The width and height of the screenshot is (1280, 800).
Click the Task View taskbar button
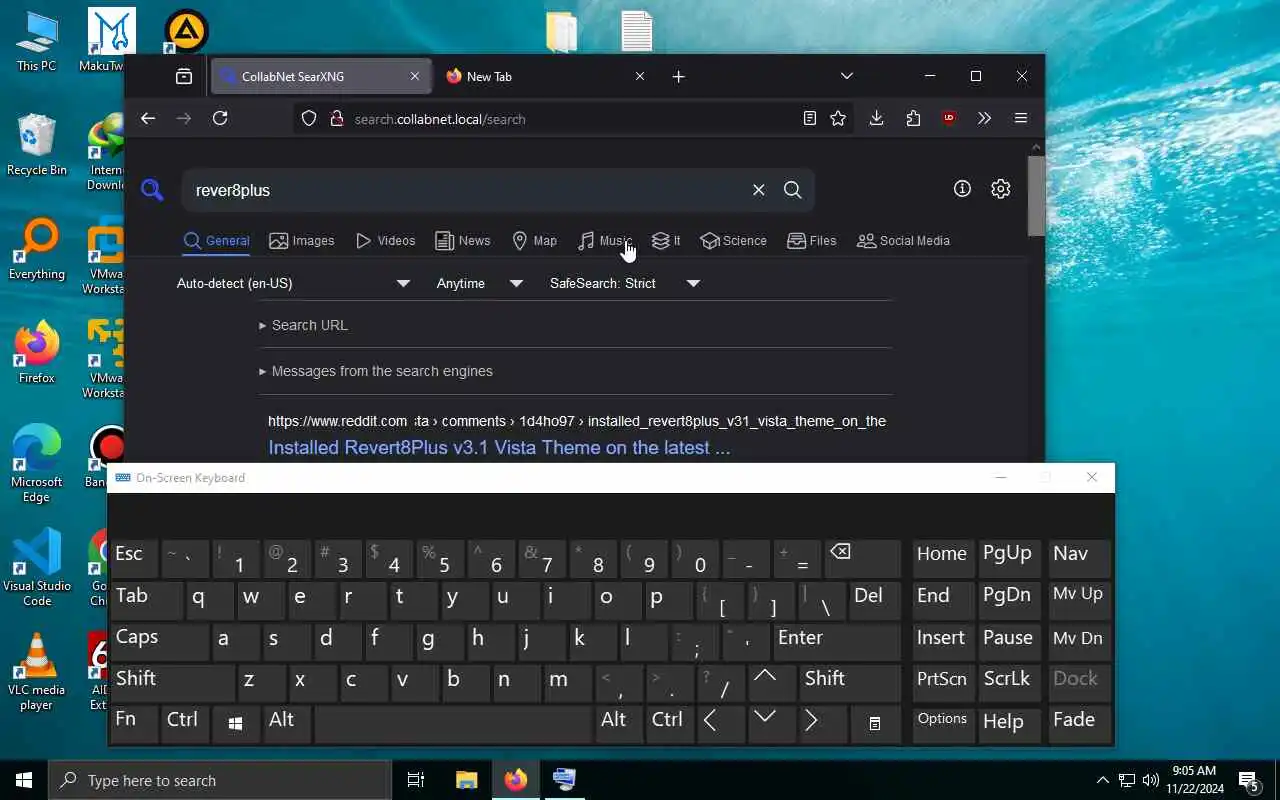[416, 780]
